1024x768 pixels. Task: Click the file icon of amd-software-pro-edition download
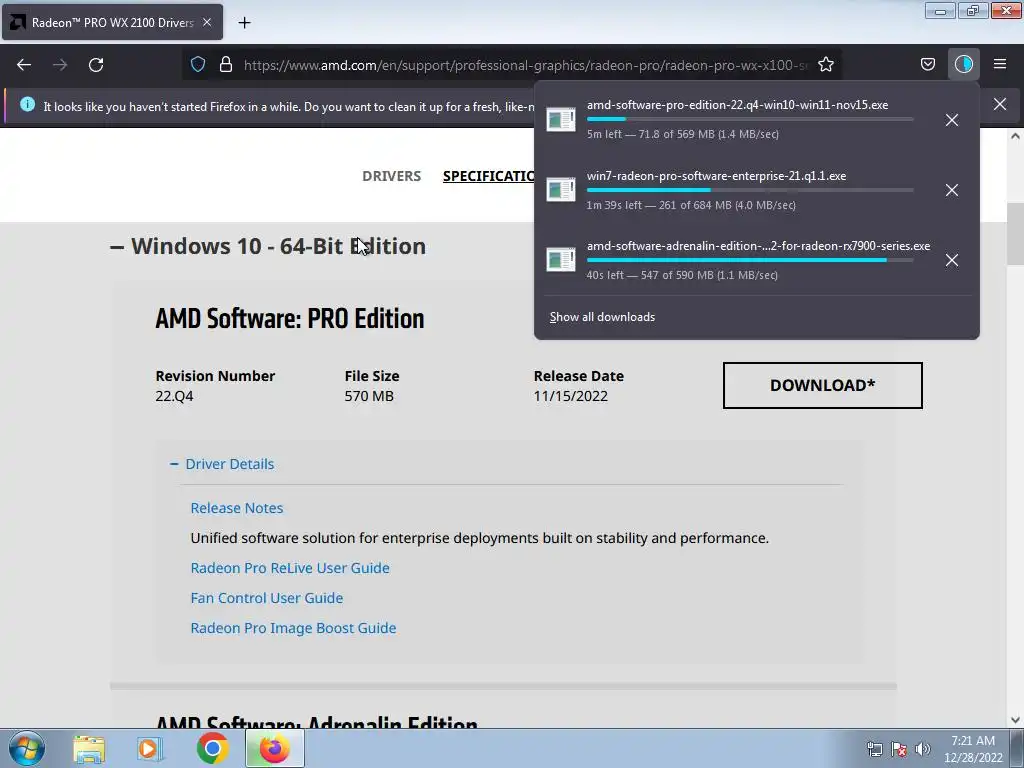561,120
